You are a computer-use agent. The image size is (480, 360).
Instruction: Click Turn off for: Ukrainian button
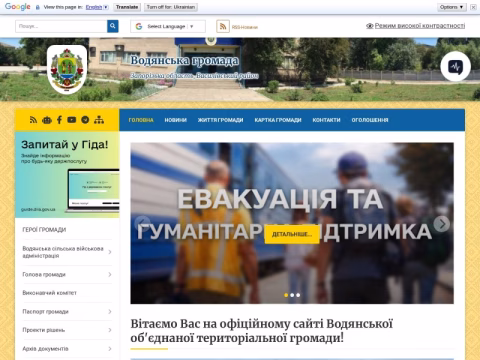click(x=171, y=7)
